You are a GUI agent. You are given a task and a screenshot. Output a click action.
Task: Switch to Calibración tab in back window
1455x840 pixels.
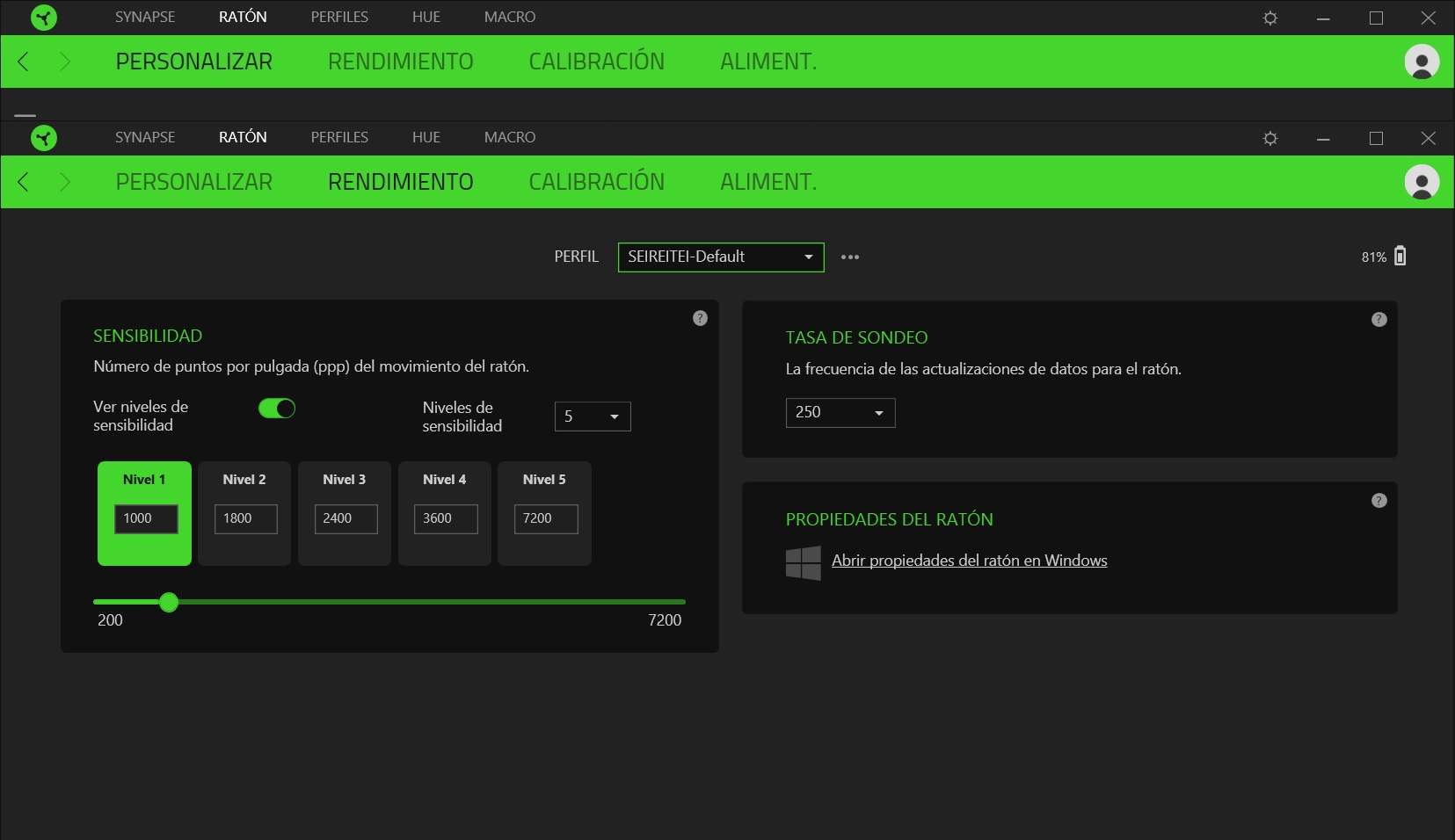pyautogui.click(x=597, y=61)
